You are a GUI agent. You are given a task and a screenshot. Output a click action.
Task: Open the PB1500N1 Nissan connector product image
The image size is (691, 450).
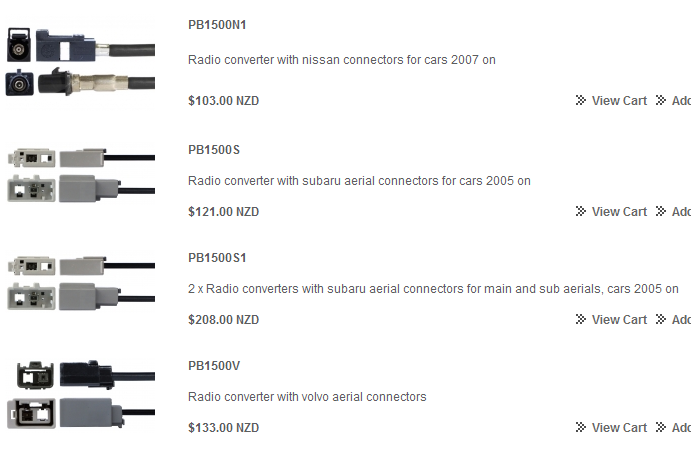tap(80, 62)
